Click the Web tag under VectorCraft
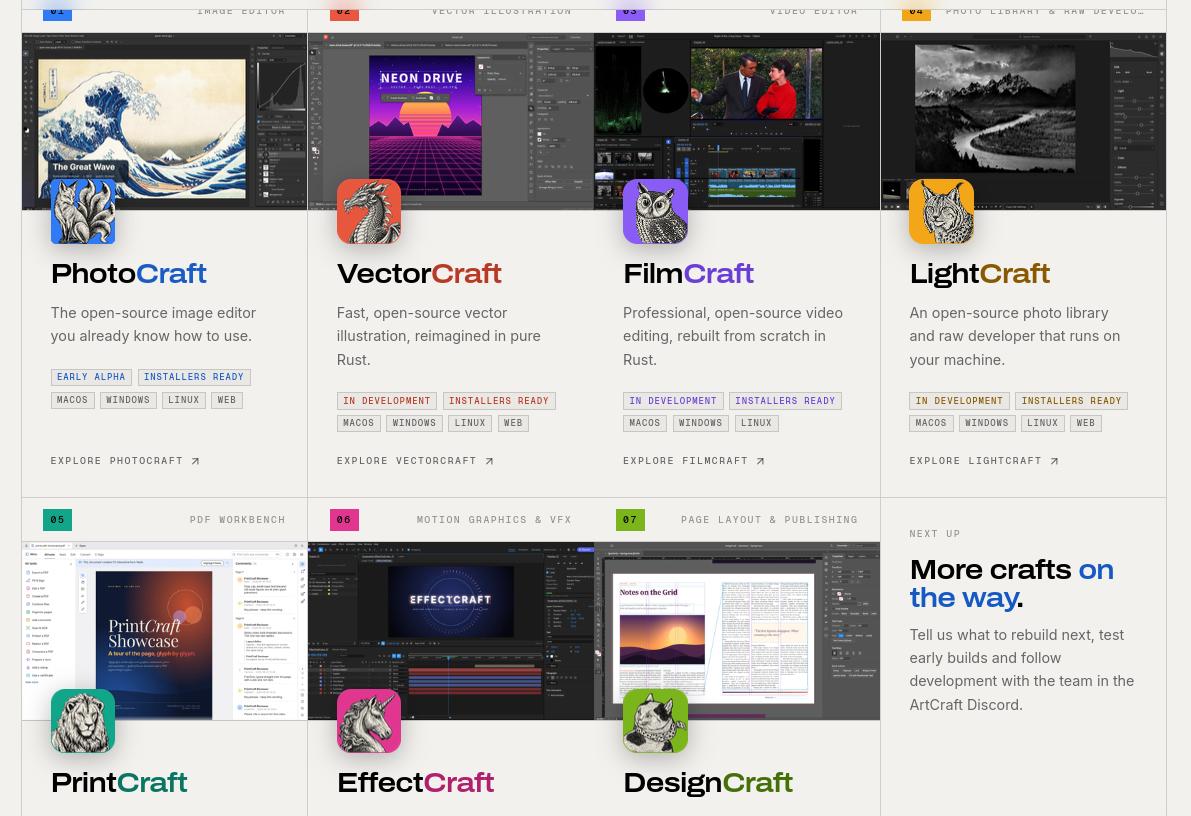The image size is (1191, 816). 513,423
